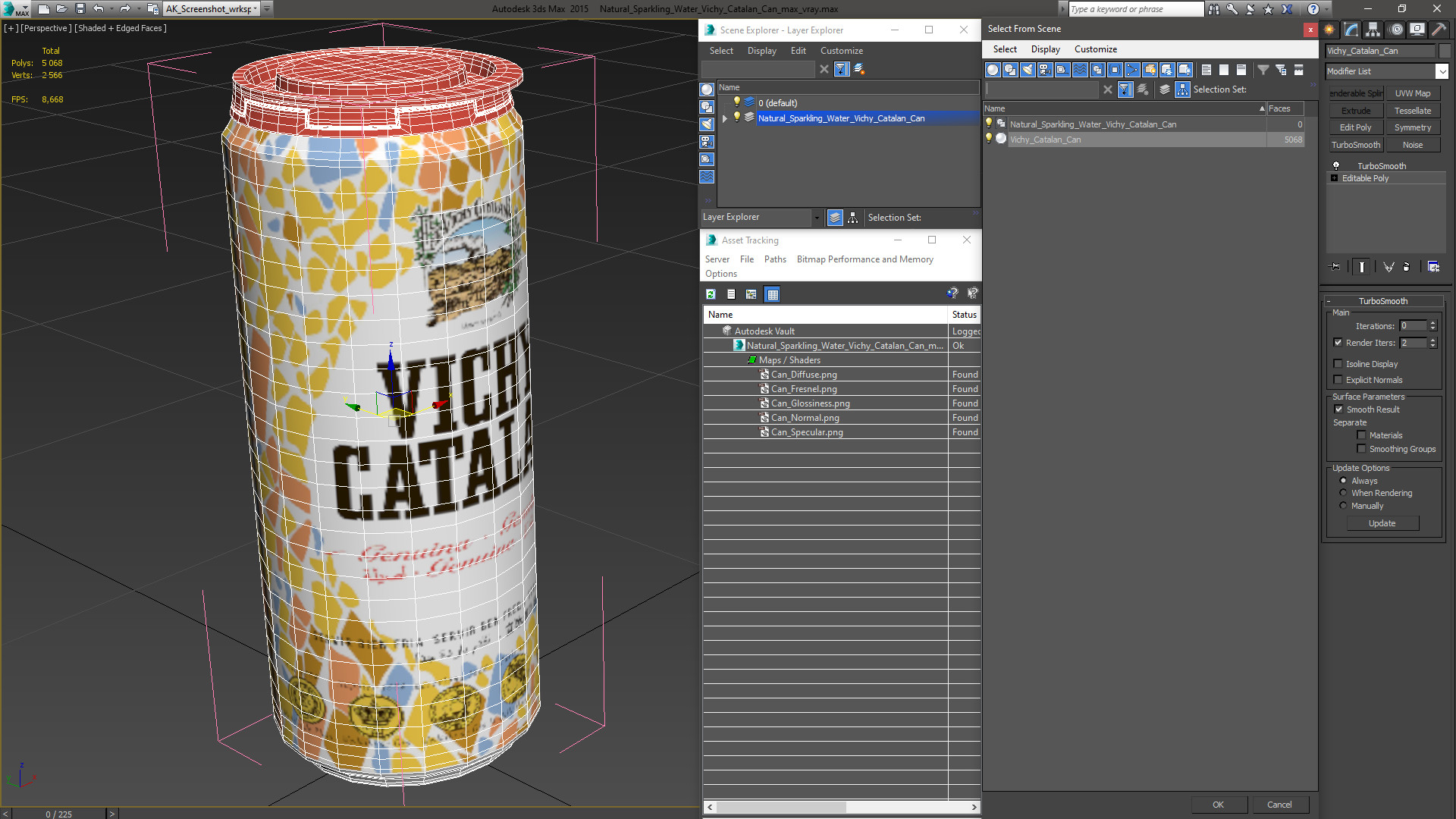Toggle Display Geometry filter in Select From Scene
Screen dimensions: 1456x819
point(993,70)
